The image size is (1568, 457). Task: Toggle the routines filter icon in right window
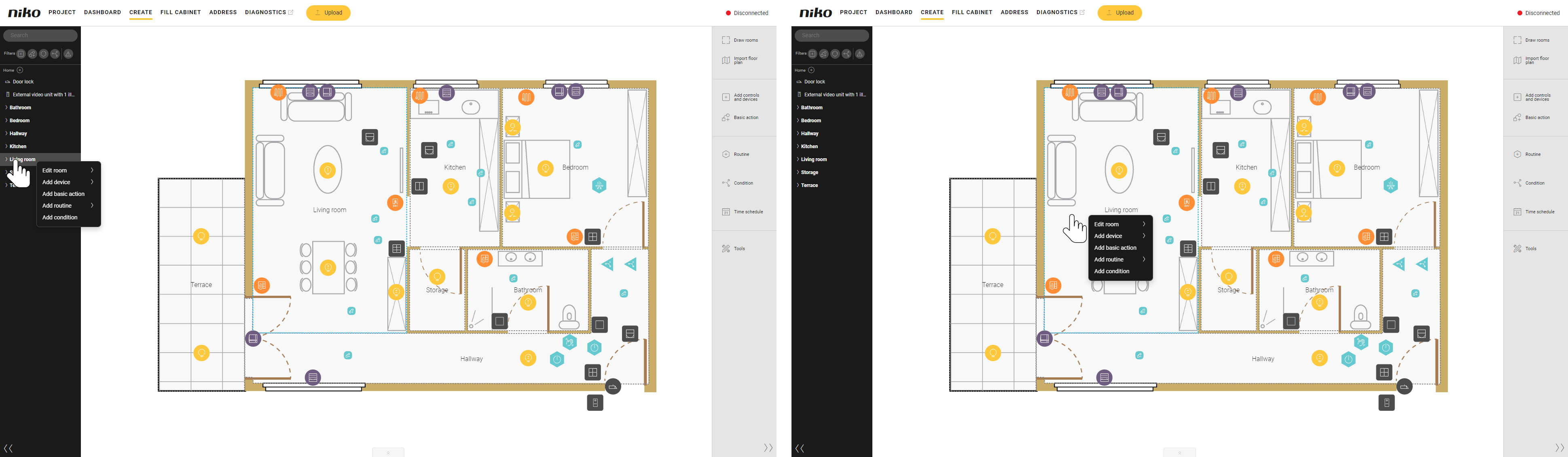coord(846,53)
